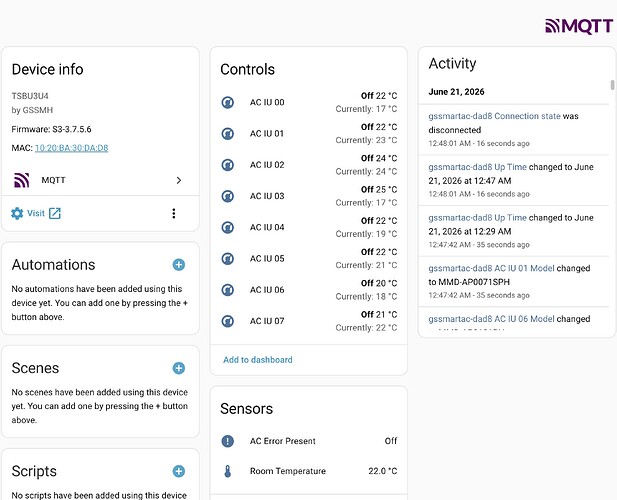Viewport: 617px width, 500px height.
Task: Expand the MQTT integration chevron
Action: click(179, 180)
